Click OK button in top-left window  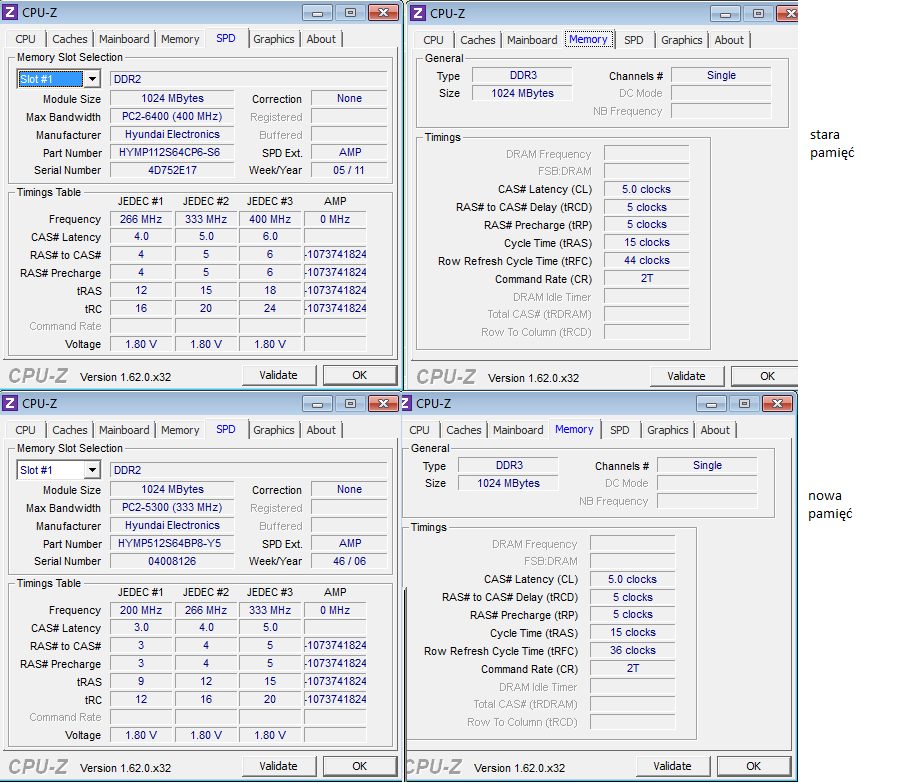click(x=359, y=375)
